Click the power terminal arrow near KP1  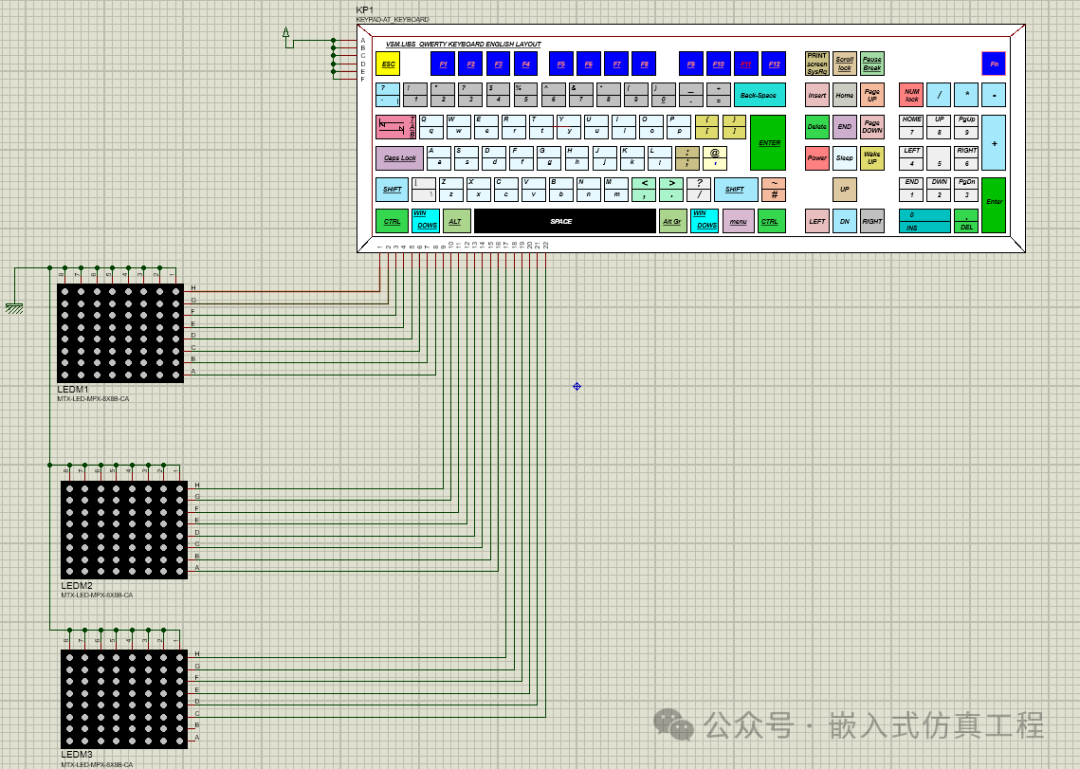pos(286,36)
